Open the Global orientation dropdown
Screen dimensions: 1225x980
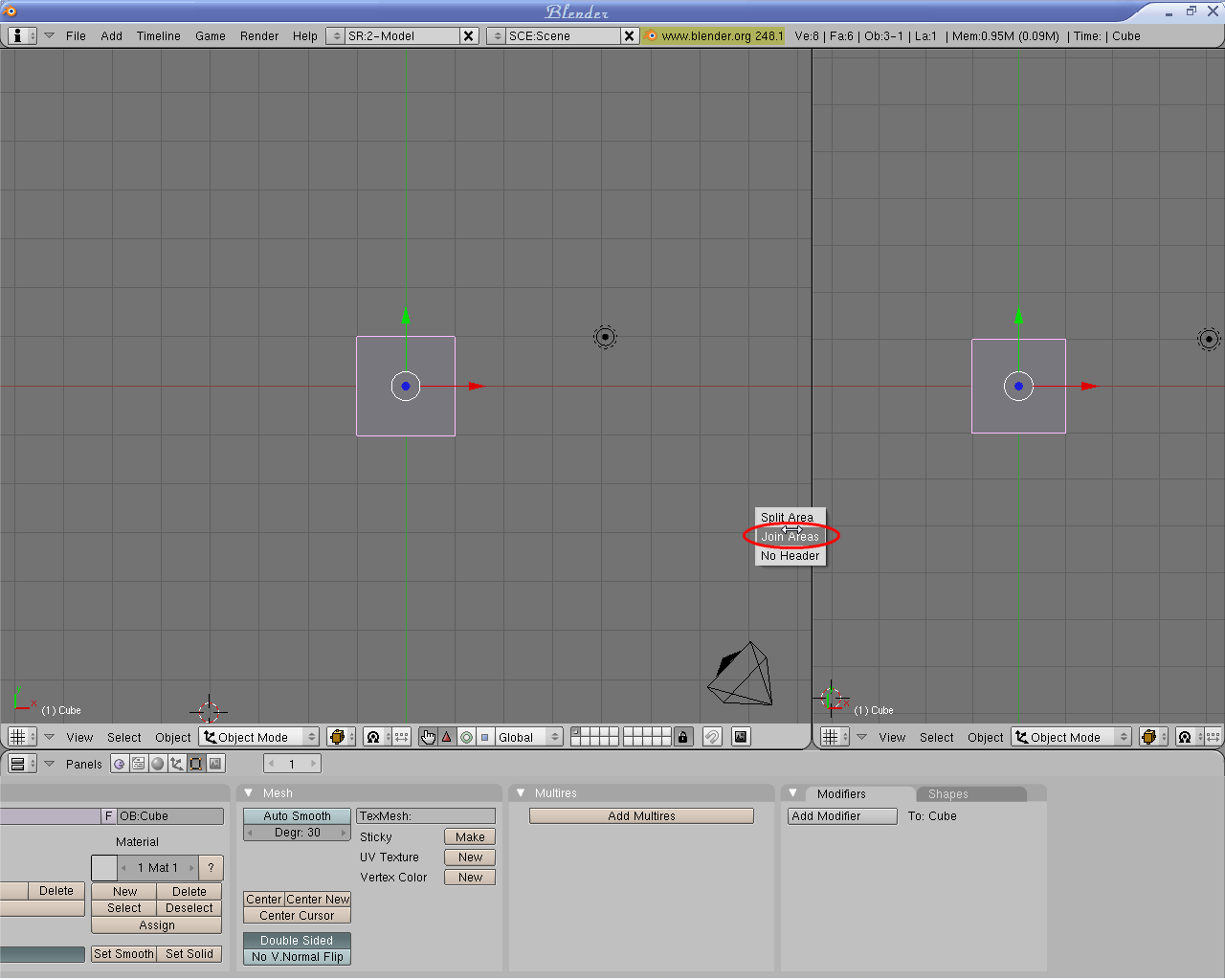click(x=528, y=737)
